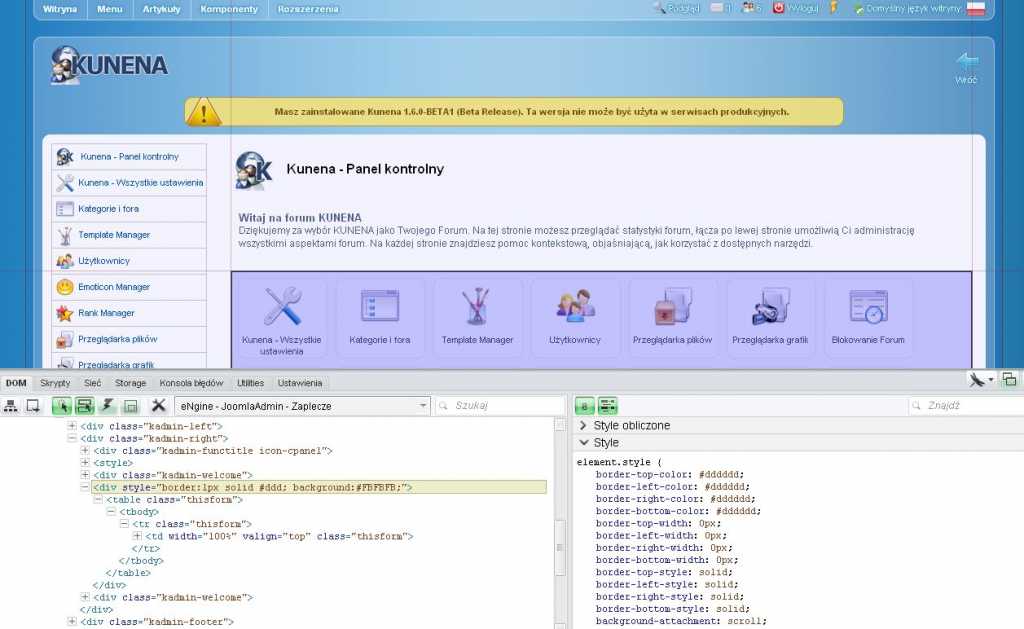Click the Kategorie i fora panel icon

pos(380,307)
